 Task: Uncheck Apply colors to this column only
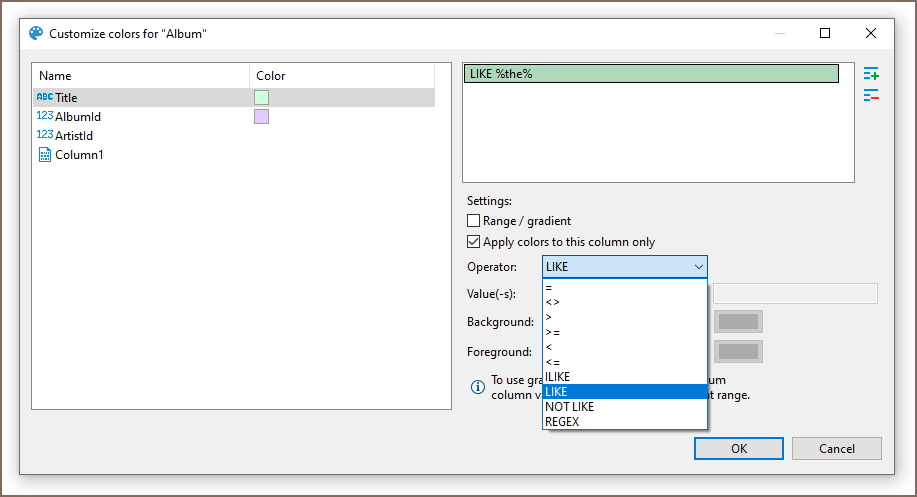(x=474, y=242)
